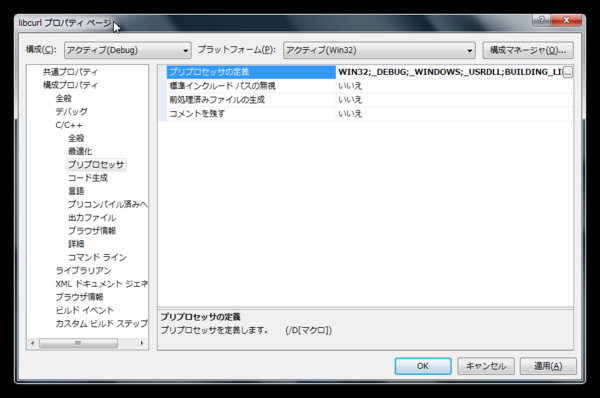Click the 適用(A) apply button
The width and height of the screenshot is (600, 398).
(548, 366)
